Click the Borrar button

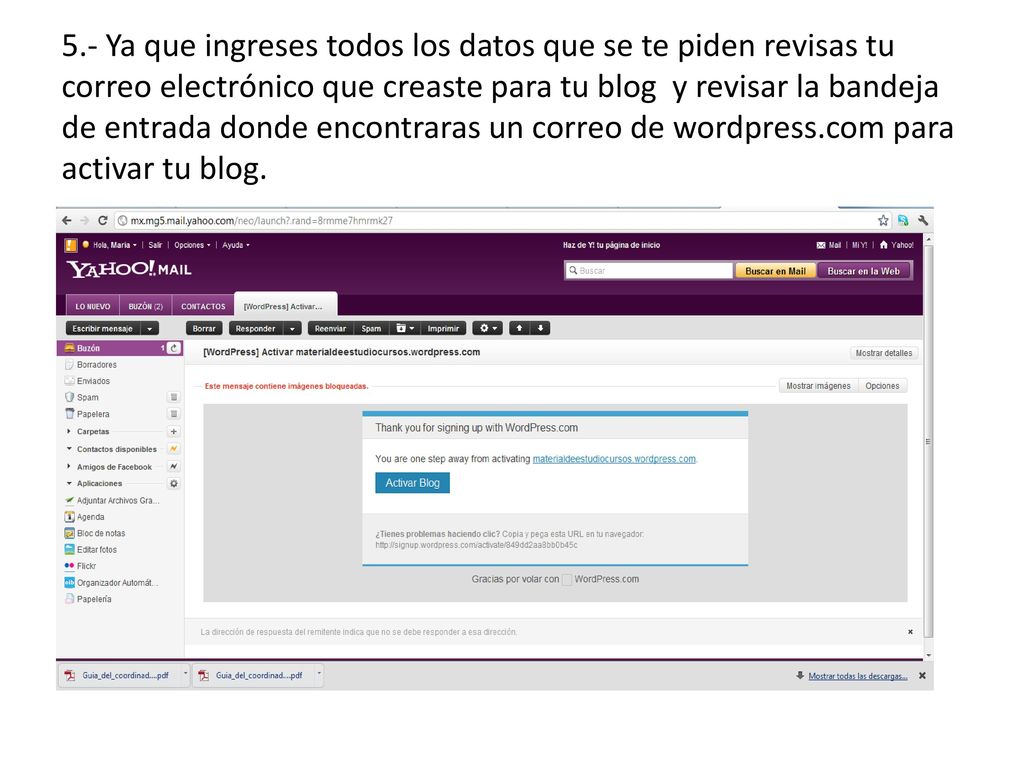click(x=204, y=328)
